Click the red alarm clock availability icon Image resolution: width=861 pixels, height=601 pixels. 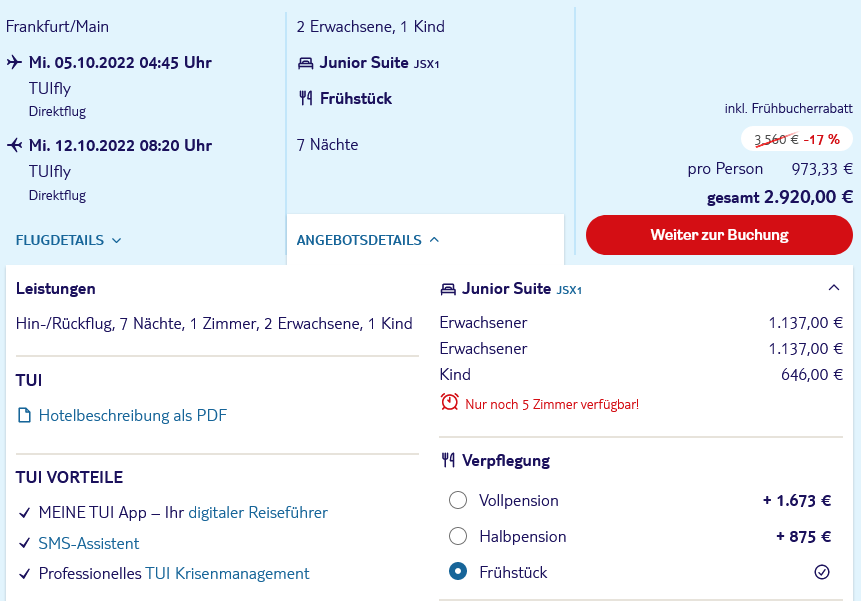(449, 402)
